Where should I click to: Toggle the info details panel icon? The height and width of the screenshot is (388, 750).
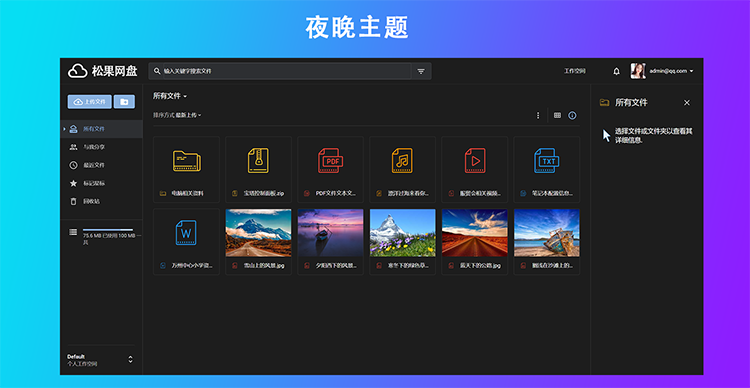click(572, 115)
